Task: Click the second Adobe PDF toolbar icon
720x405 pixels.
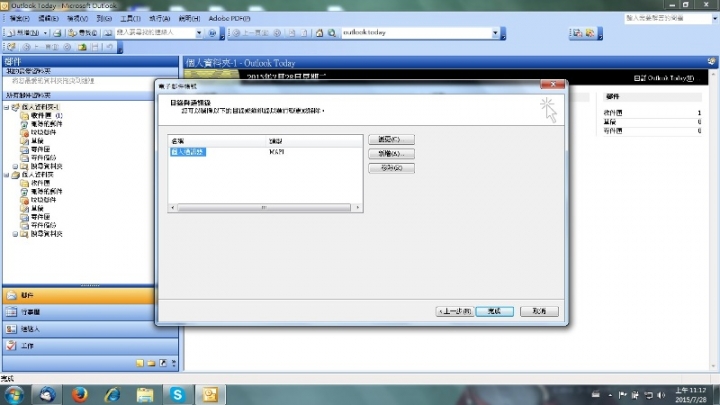Action: coord(590,33)
